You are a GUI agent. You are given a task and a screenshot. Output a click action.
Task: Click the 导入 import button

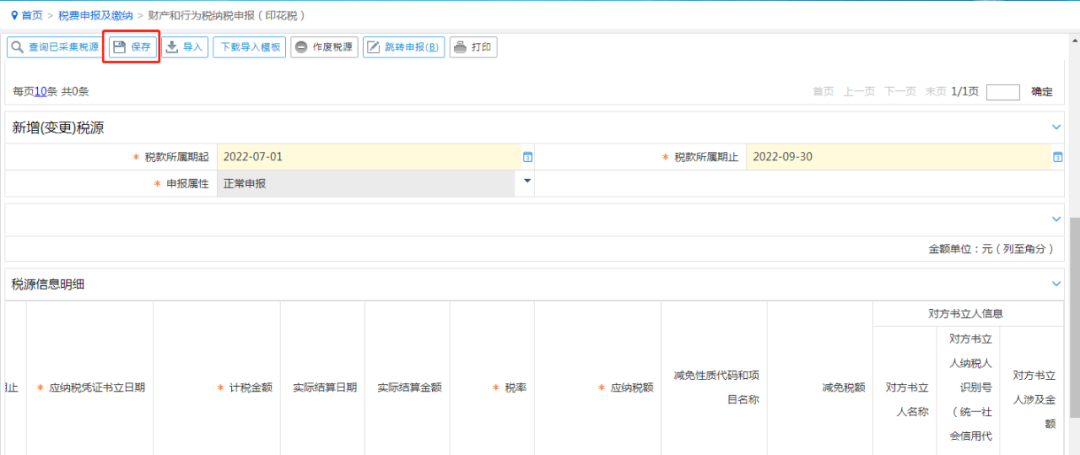(185, 47)
